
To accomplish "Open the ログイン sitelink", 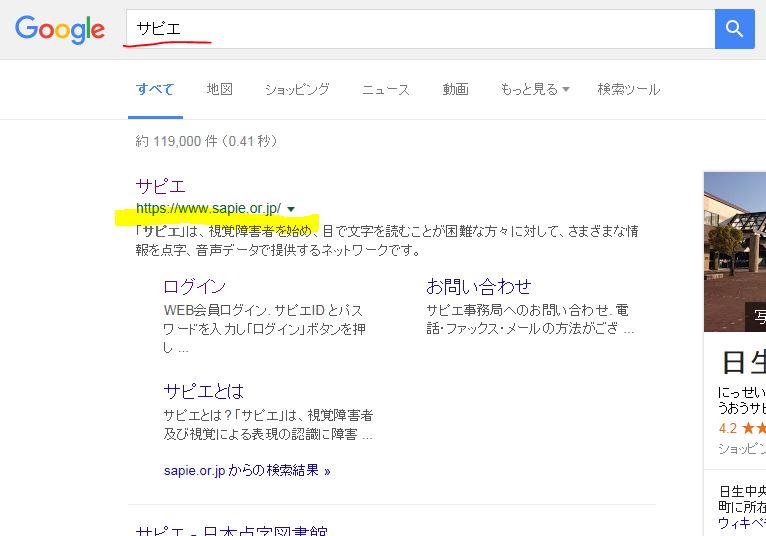I will (194, 286).
